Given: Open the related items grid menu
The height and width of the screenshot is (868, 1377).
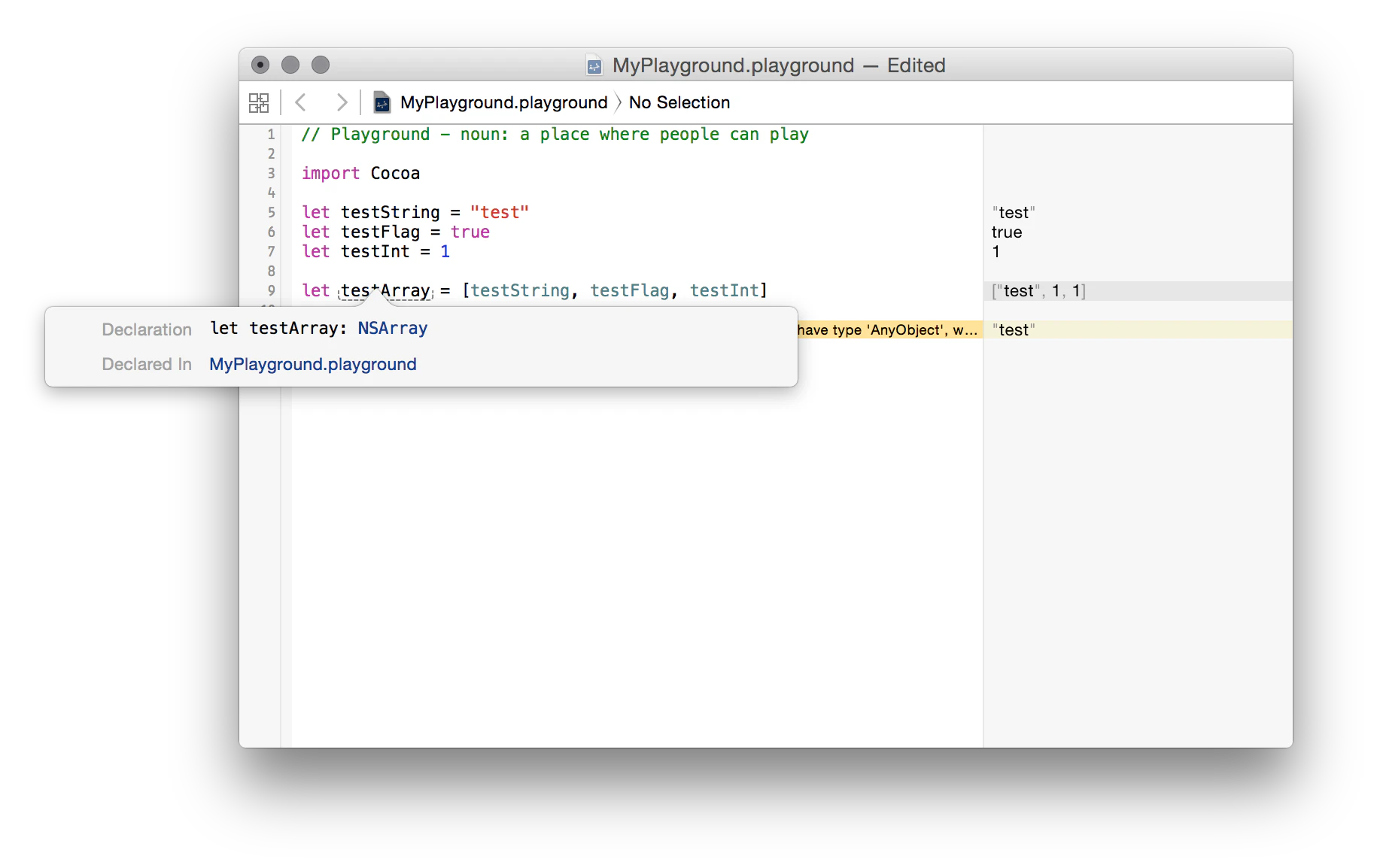Looking at the screenshot, I should pos(259,102).
